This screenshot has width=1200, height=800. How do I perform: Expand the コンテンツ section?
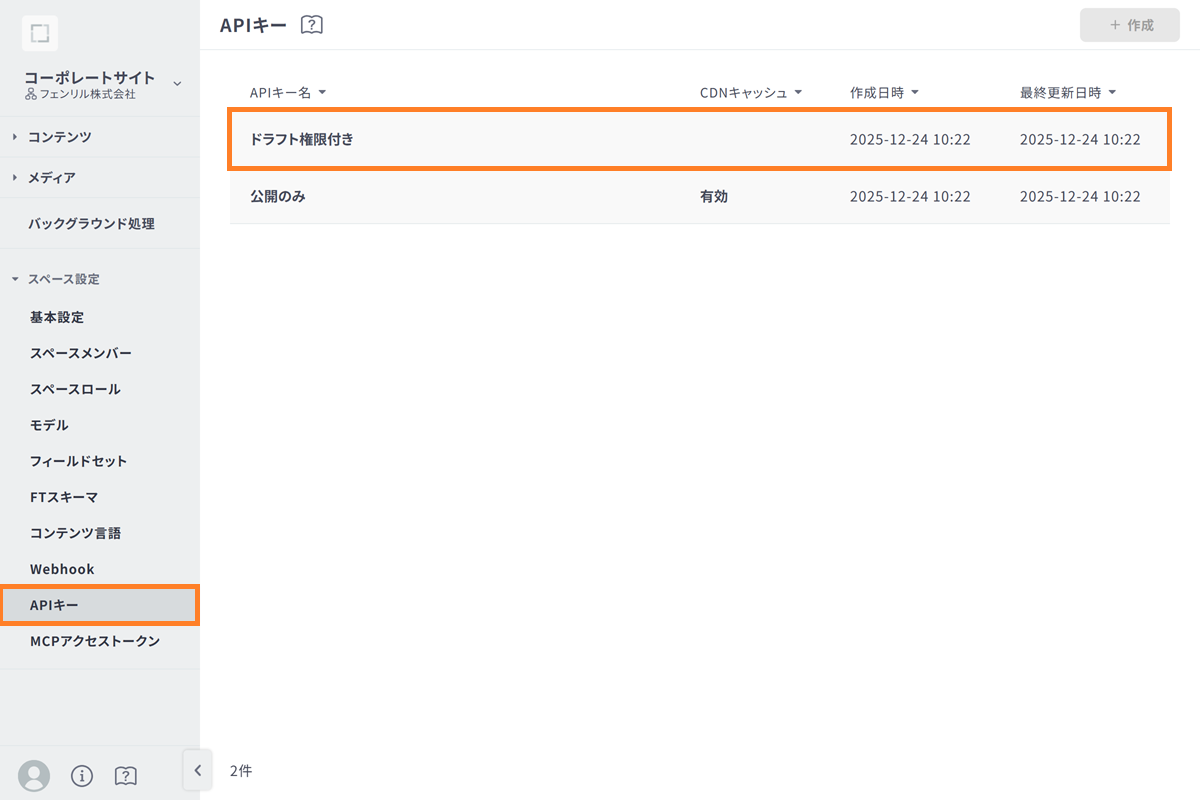[60, 137]
